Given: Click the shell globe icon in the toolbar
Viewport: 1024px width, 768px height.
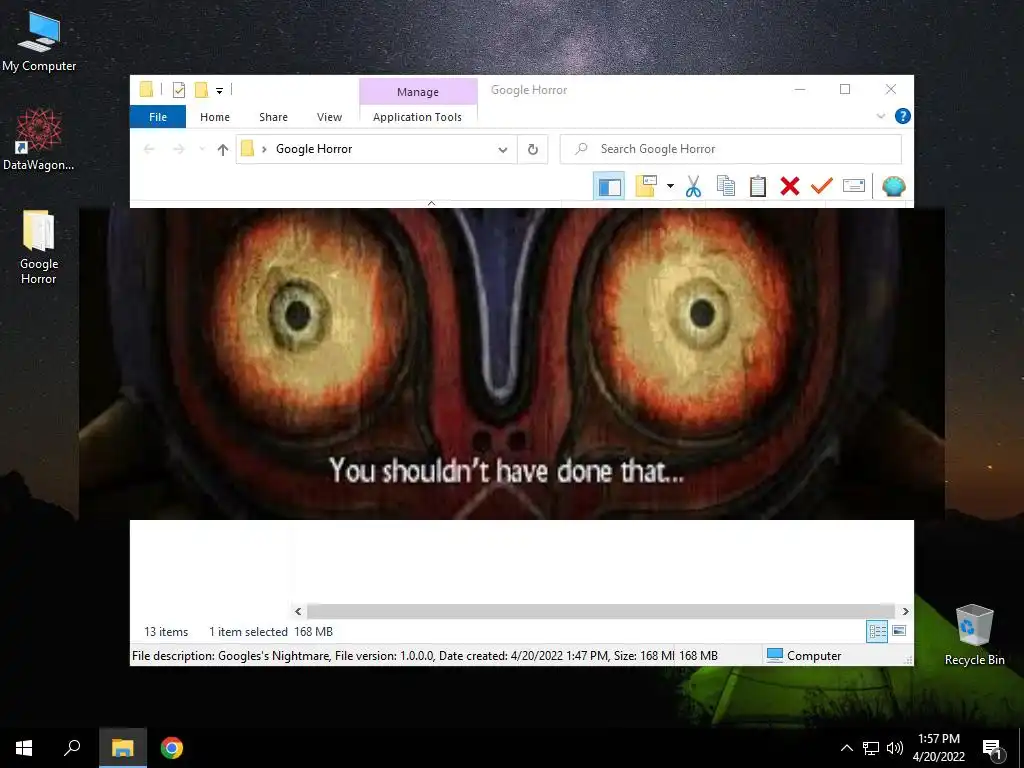Looking at the screenshot, I should tap(893, 186).
